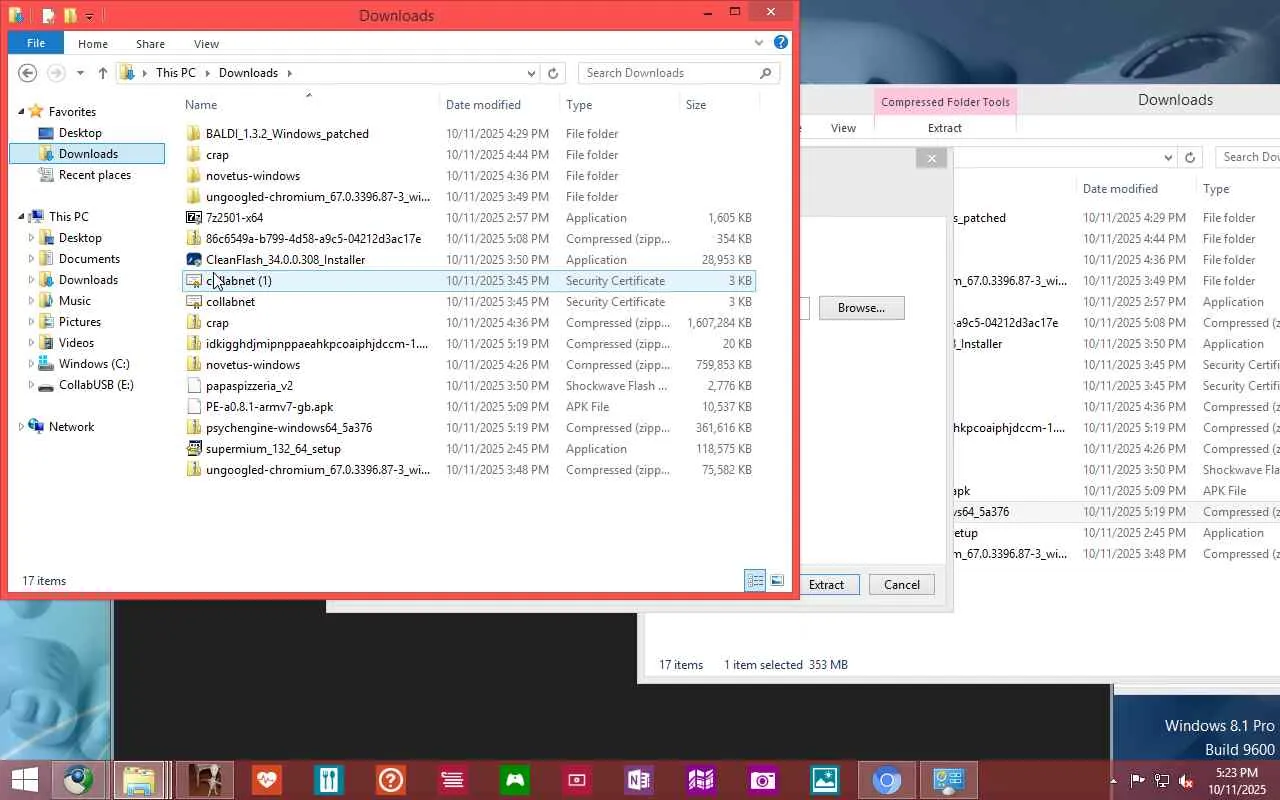Expand the ribbon using the chevron
This screenshot has height=800, width=1280.
[761, 43]
